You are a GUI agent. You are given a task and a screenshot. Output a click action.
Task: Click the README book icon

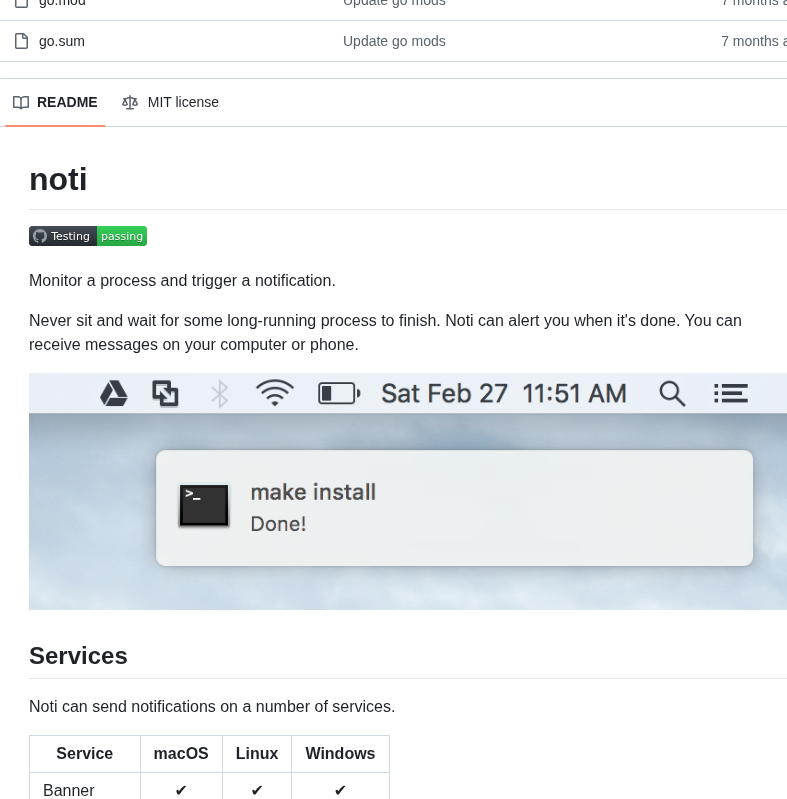[21, 102]
